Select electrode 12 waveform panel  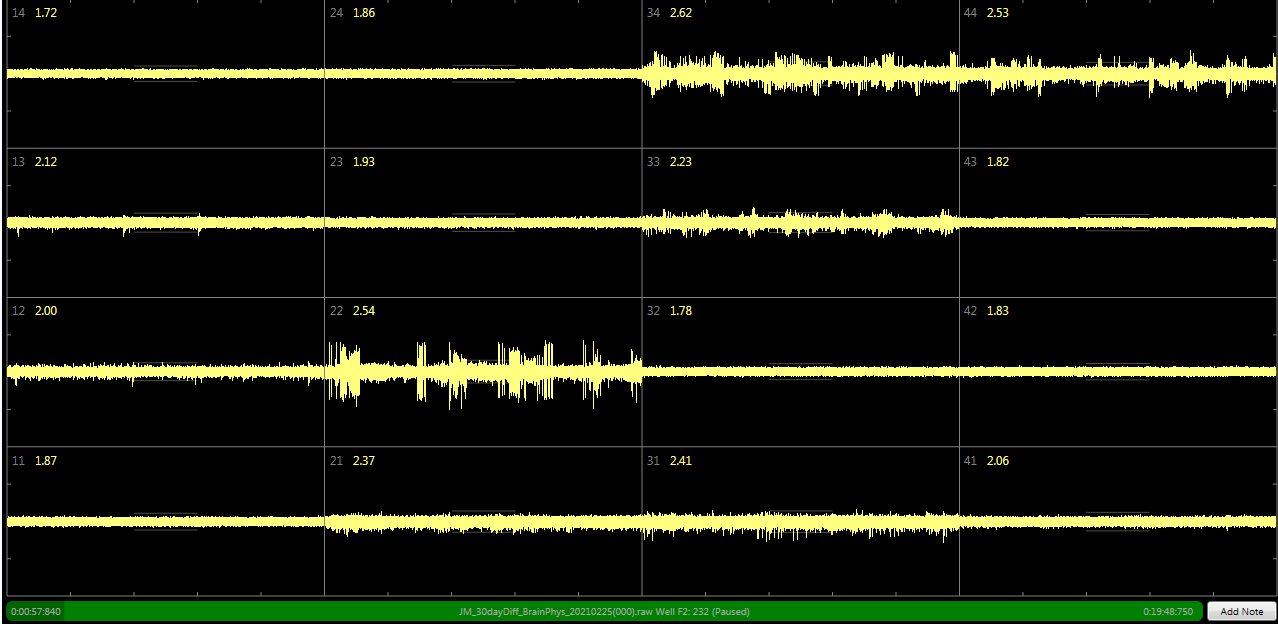(x=165, y=372)
